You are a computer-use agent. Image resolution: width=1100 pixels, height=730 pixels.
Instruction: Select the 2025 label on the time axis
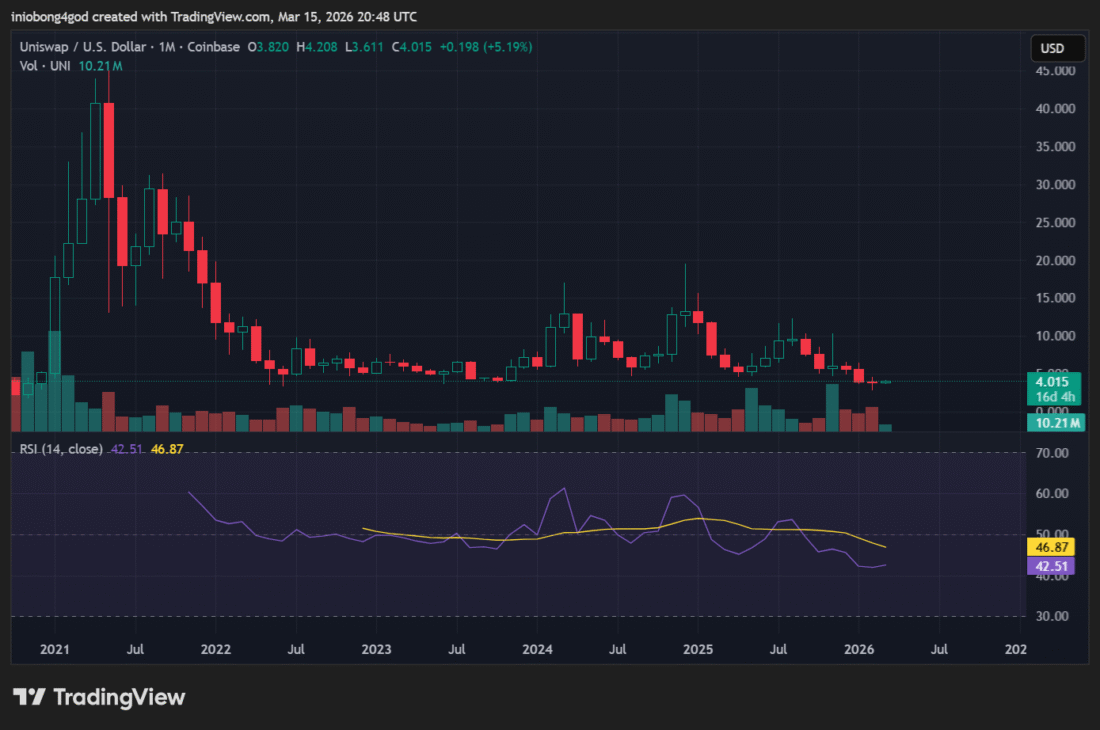(698, 649)
